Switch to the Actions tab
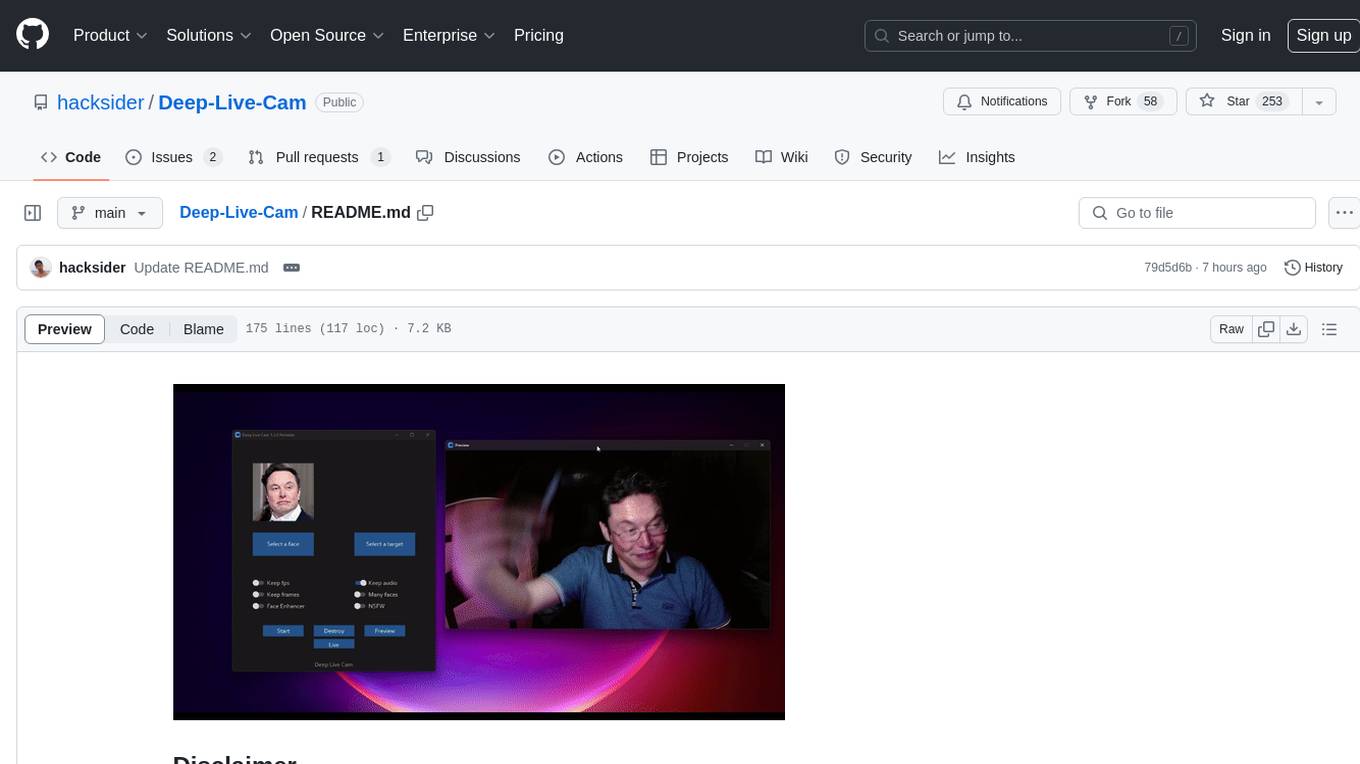 [x=586, y=157]
